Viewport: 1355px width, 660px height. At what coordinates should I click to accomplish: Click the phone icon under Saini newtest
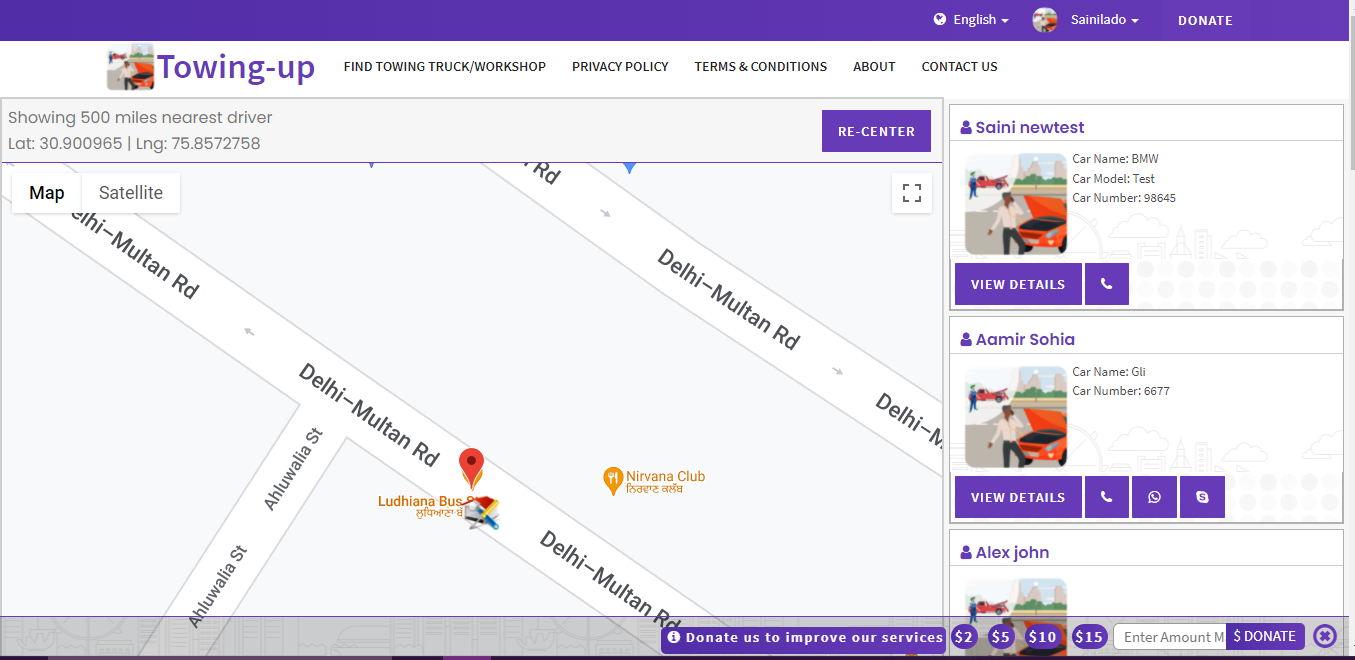[x=1106, y=284]
